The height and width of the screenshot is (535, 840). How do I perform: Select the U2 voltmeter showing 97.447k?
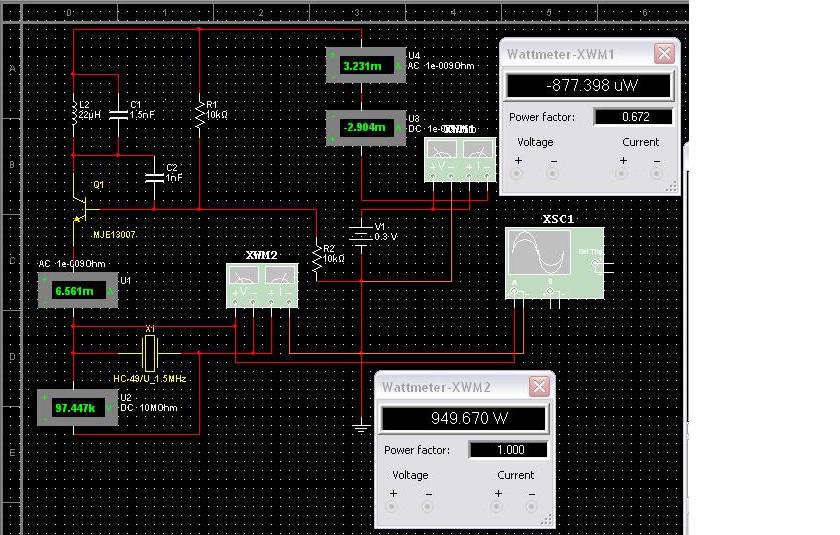click(75, 408)
